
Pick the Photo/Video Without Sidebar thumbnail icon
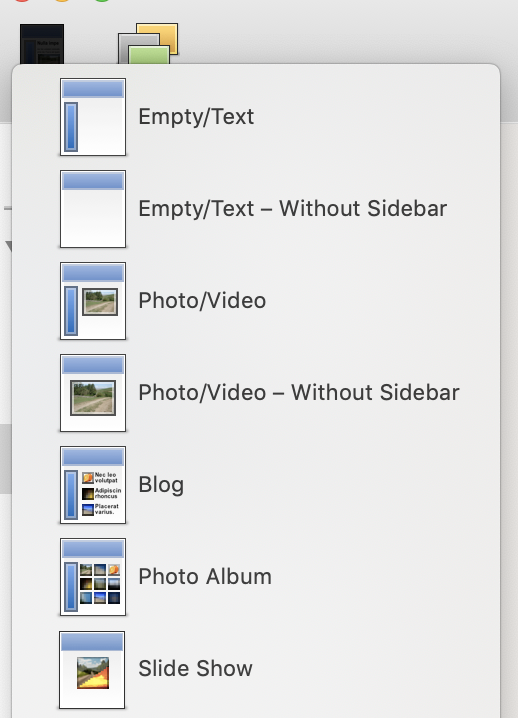93,393
